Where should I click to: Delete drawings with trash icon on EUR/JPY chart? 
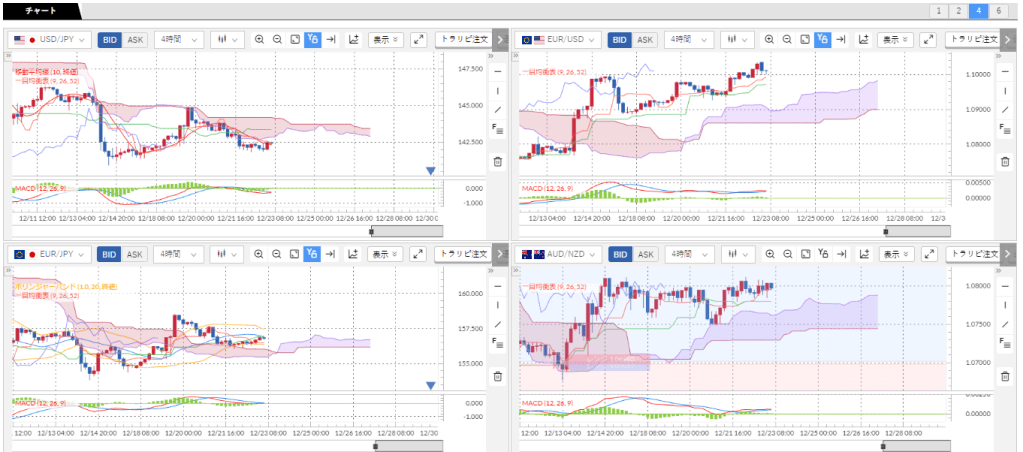coord(497,376)
